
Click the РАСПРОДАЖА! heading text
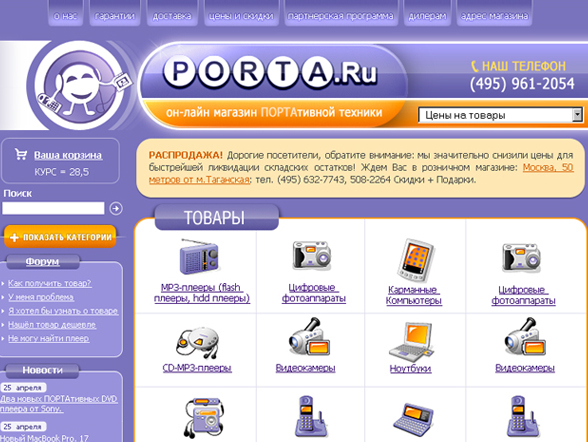pos(186,155)
